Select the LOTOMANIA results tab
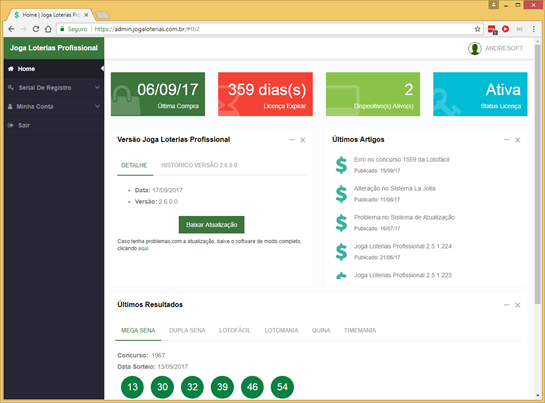 point(281,330)
